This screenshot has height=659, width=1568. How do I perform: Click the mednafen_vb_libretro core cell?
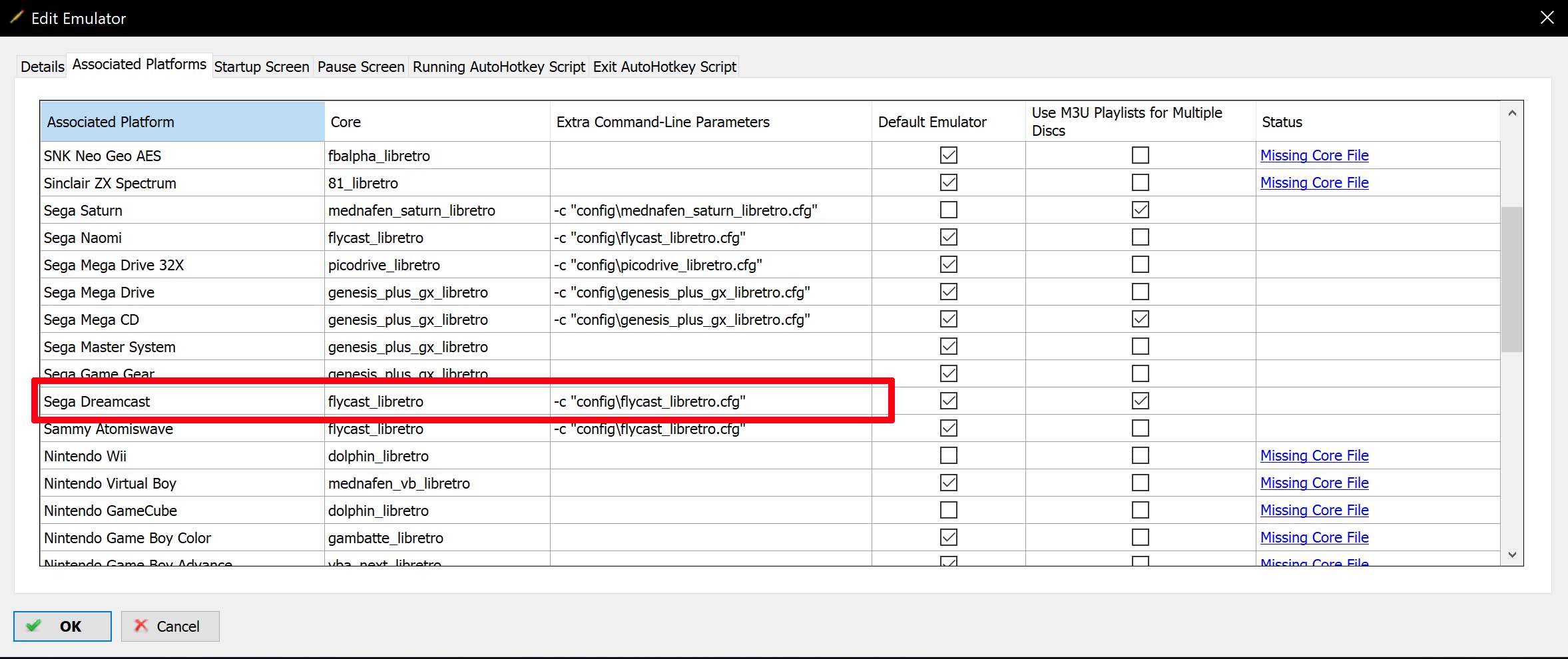click(437, 483)
